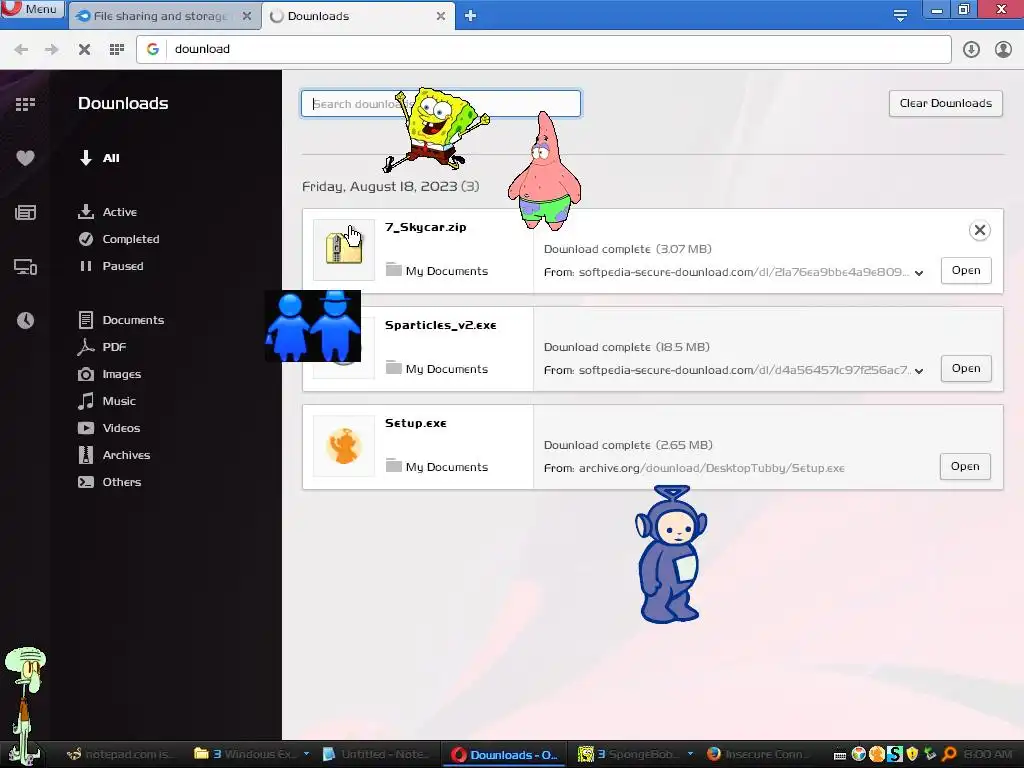The height and width of the screenshot is (768, 1024).
Task: Open synced tabs device icon in sidebar
Action: 25,266
